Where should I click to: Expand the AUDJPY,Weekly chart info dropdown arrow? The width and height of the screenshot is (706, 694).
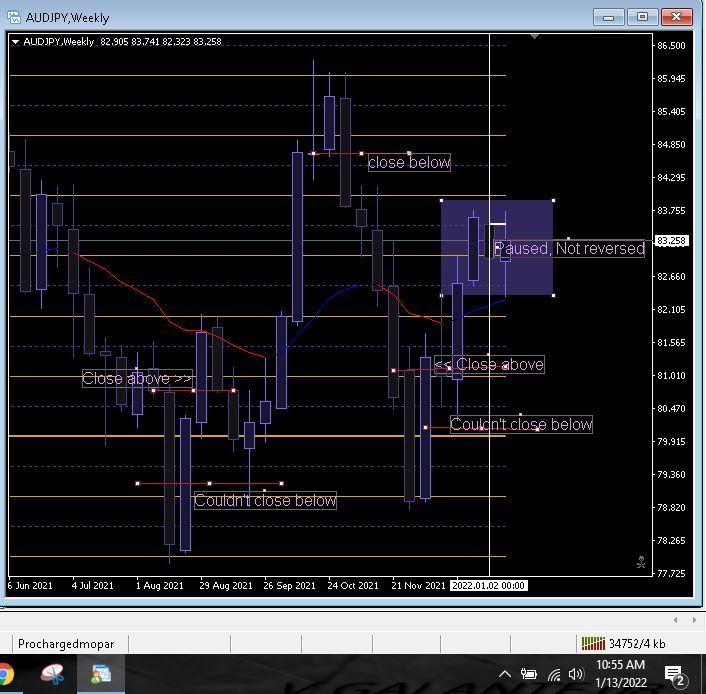15,42
